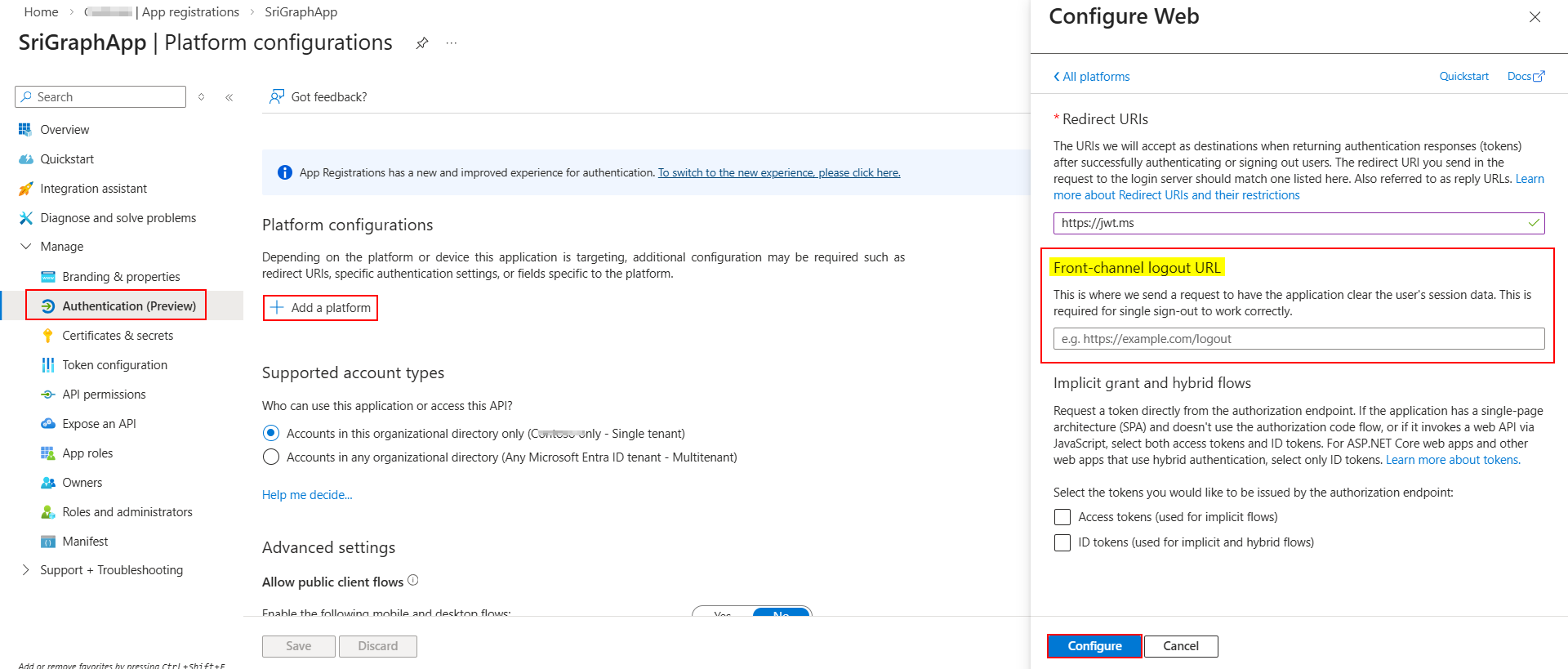Open API permissions page
1568x669 pixels.
[104, 395]
